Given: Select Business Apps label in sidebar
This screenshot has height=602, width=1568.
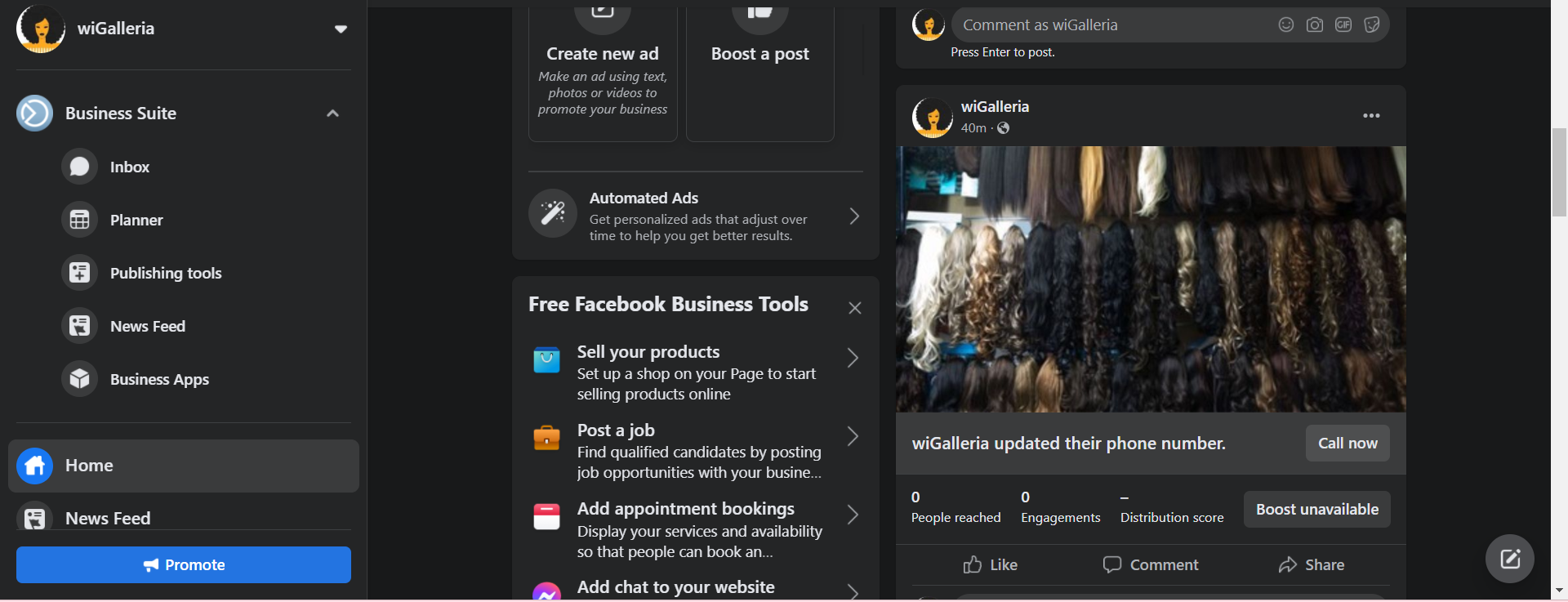Looking at the screenshot, I should pos(159,379).
